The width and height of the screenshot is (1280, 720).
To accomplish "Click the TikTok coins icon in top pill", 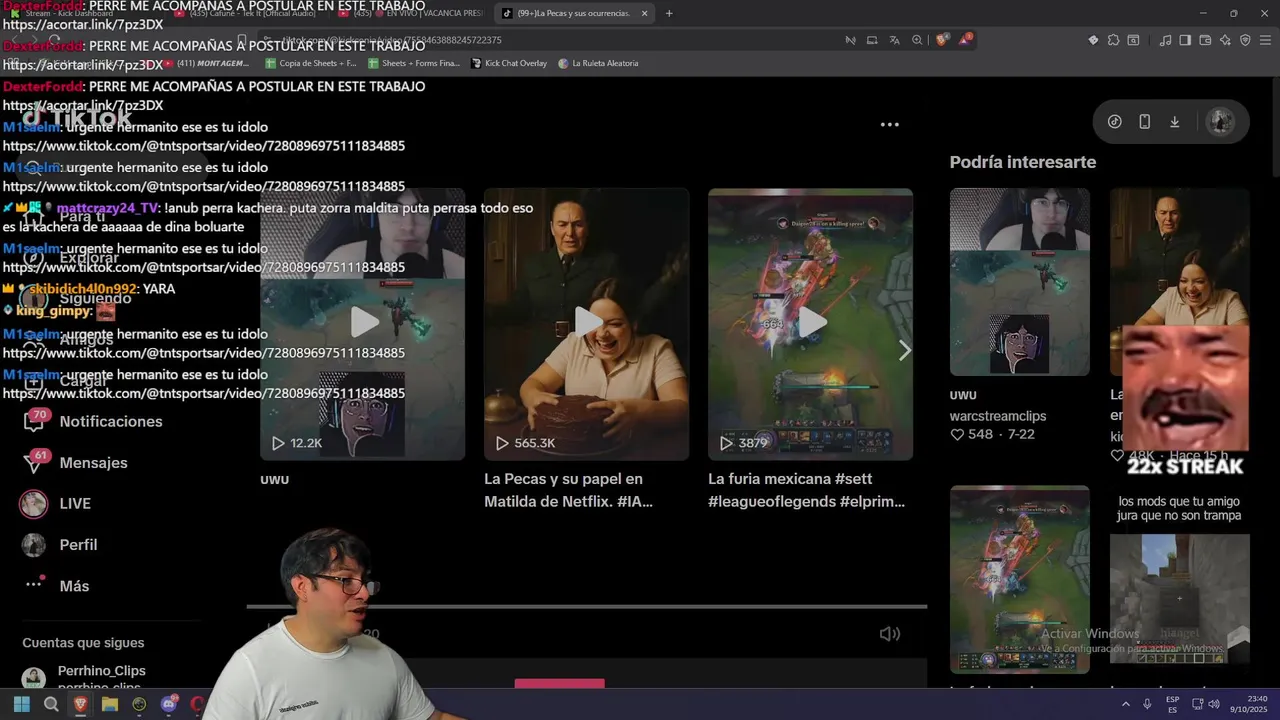I will tap(1115, 122).
